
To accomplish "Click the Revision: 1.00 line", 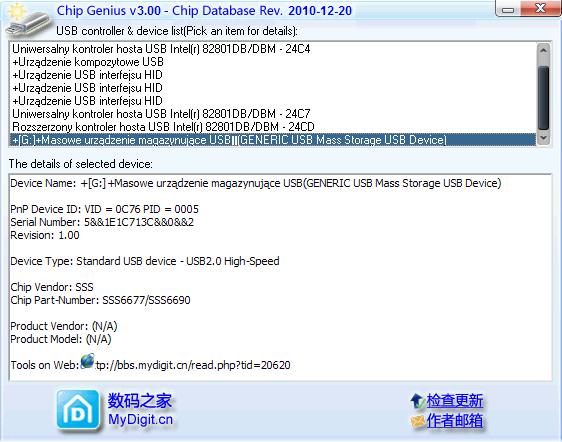I will (45, 235).
